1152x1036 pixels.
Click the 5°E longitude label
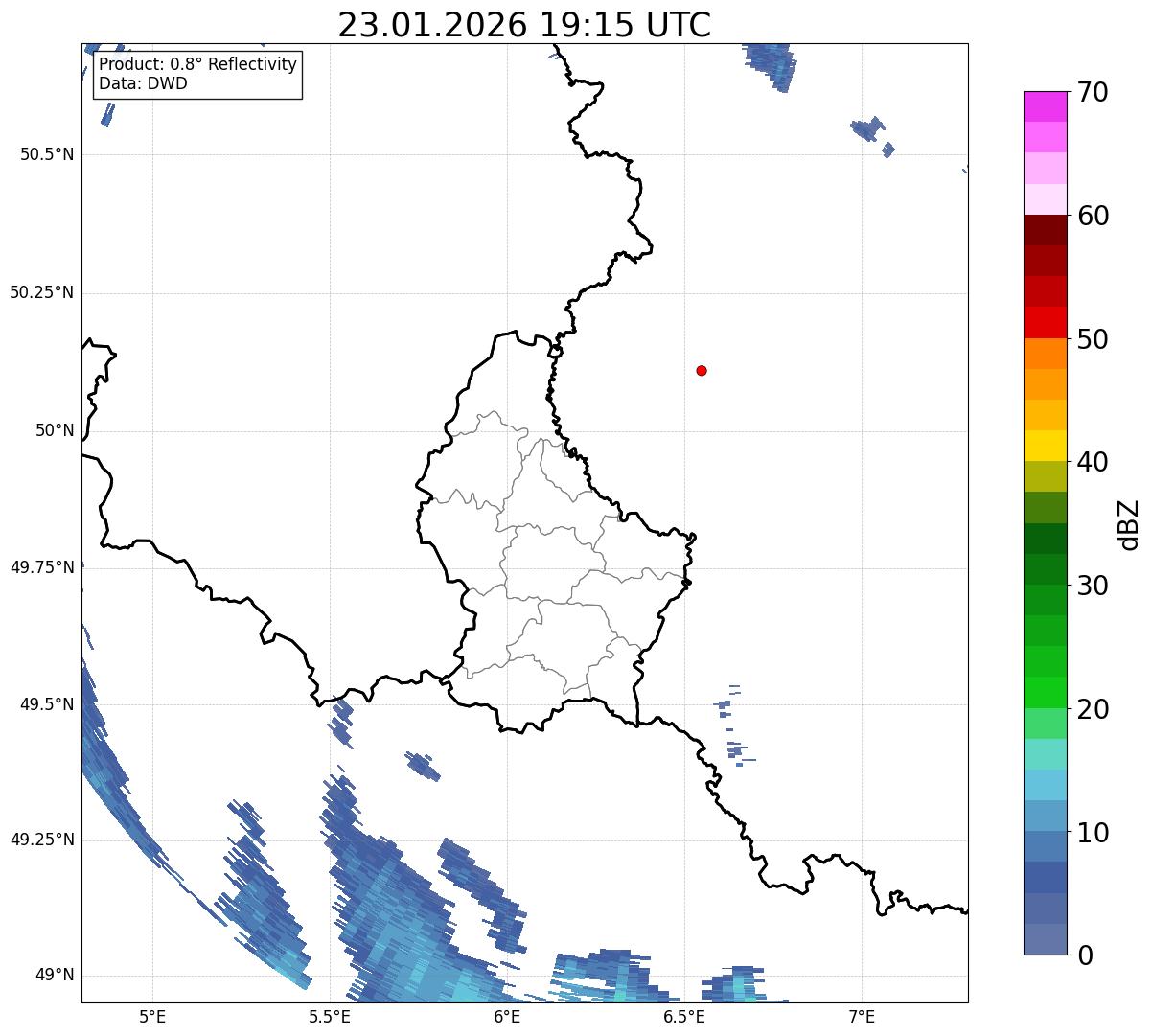pyautogui.click(x=152, y=1016)
